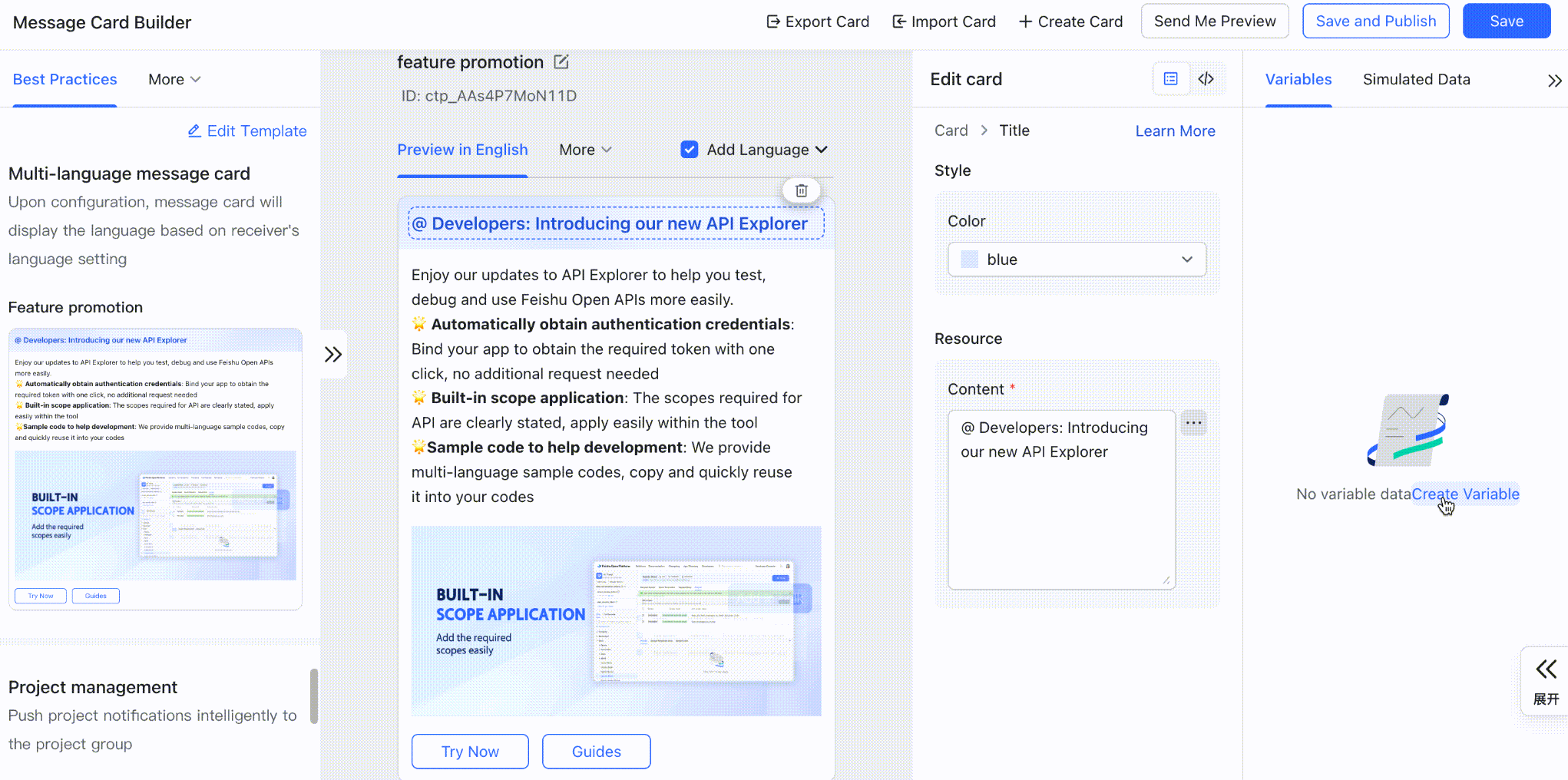Click the card banner image in preview
The height and width of the screenshot is (780, 1568).
click(616, 621)
